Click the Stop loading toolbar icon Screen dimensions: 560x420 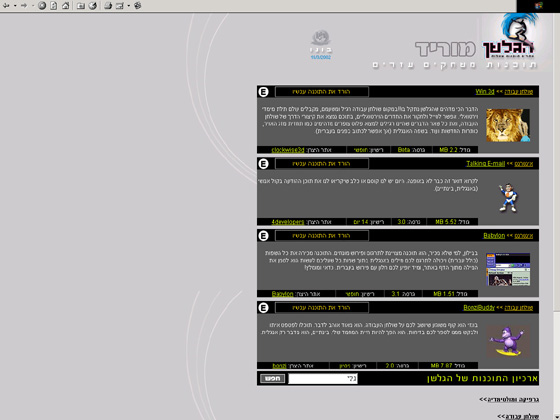(x=42, y=5)
